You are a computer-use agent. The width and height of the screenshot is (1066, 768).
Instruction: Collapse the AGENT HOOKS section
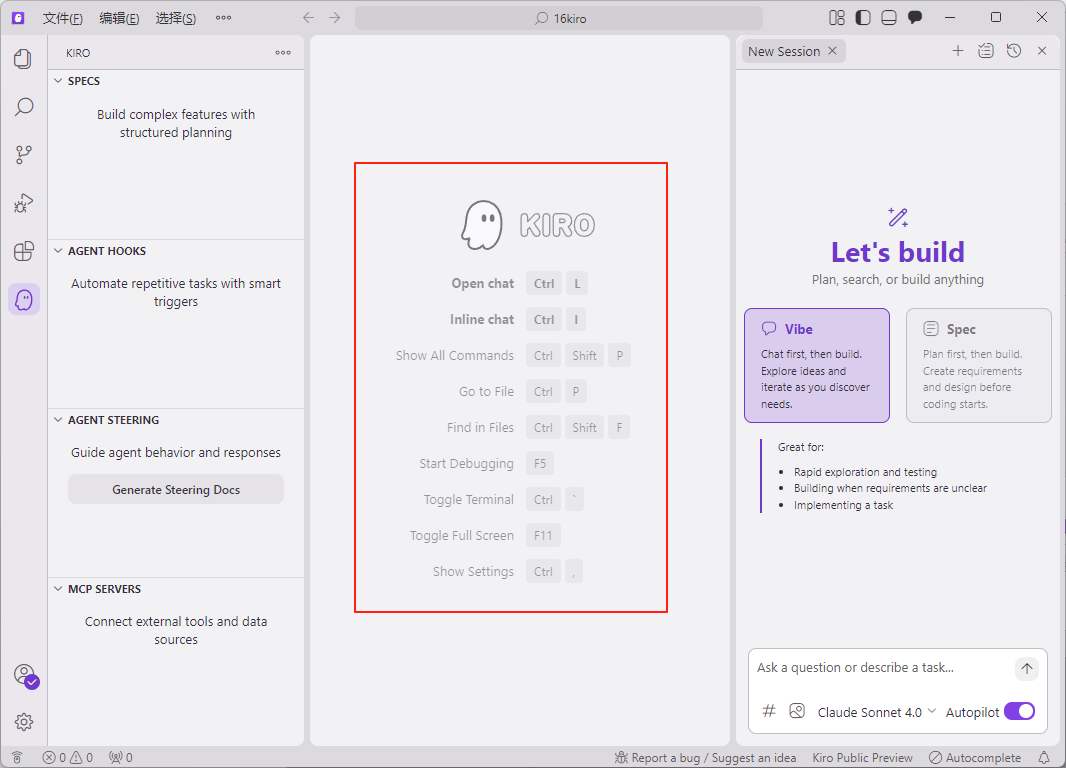pyautogui.click(x=106, y=251)
